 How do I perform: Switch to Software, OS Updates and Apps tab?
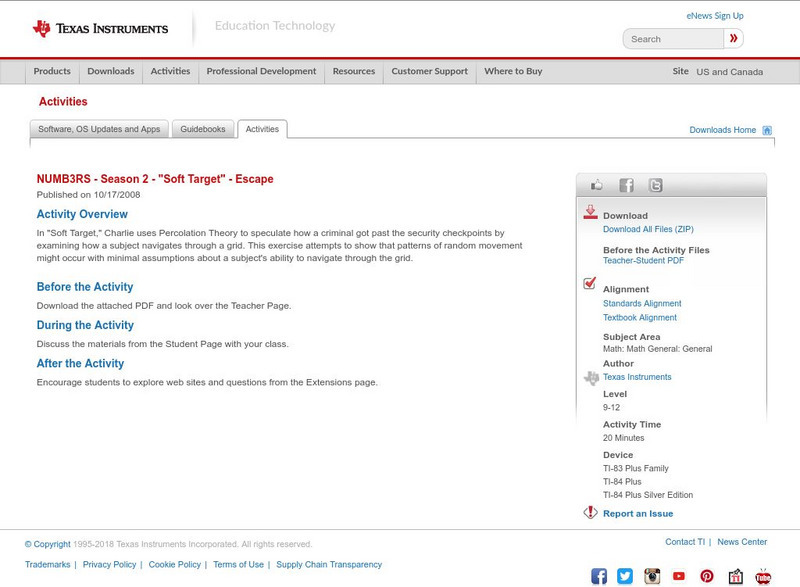coord(99,129)
